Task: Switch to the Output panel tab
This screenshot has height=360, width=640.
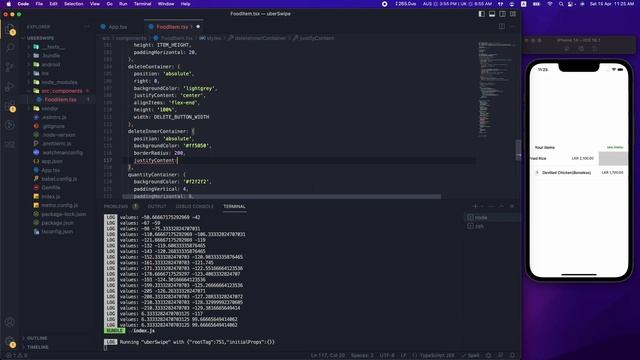Action: 157,207
